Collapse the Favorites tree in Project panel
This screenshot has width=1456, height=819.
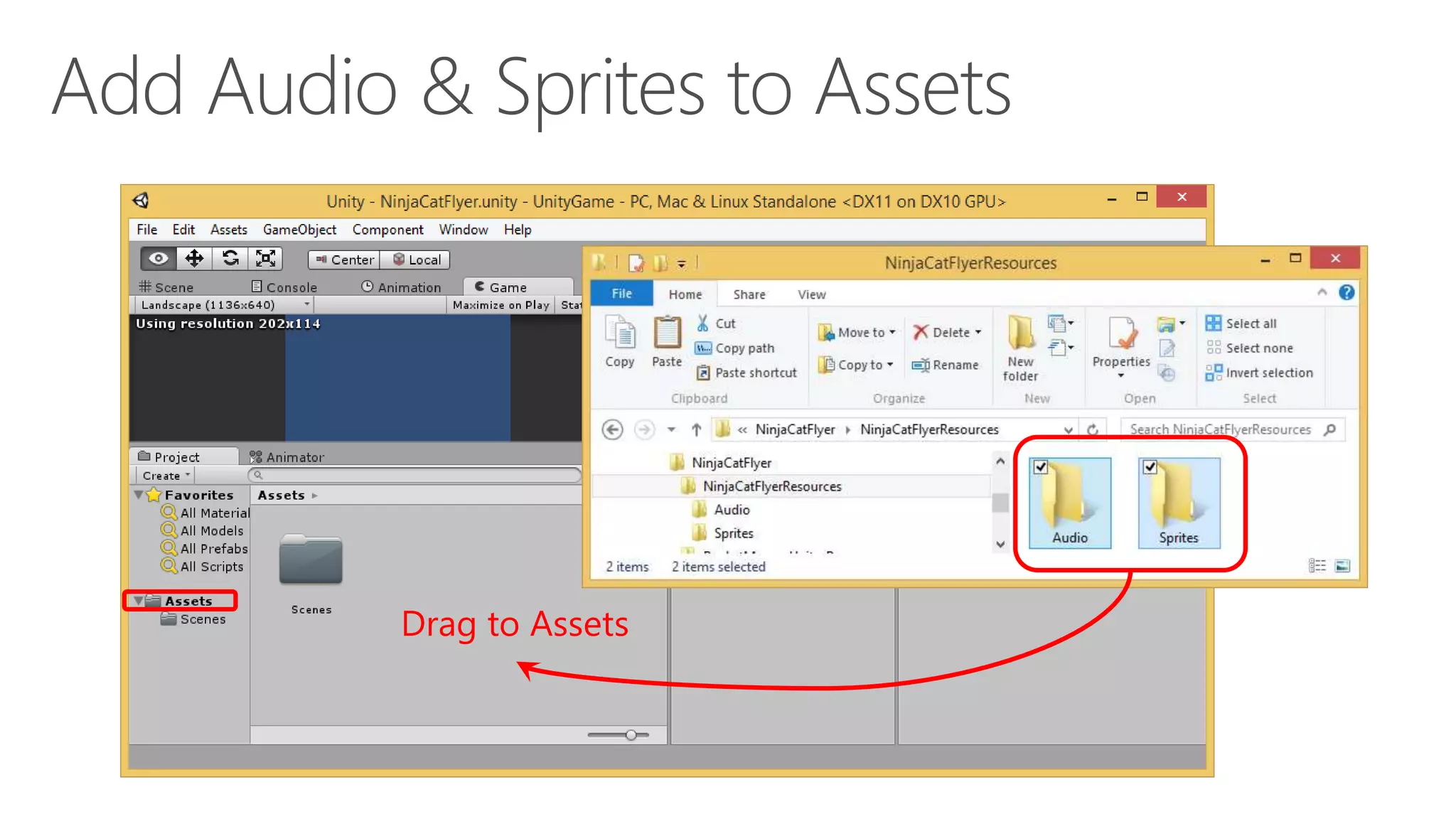coord(139,495)
